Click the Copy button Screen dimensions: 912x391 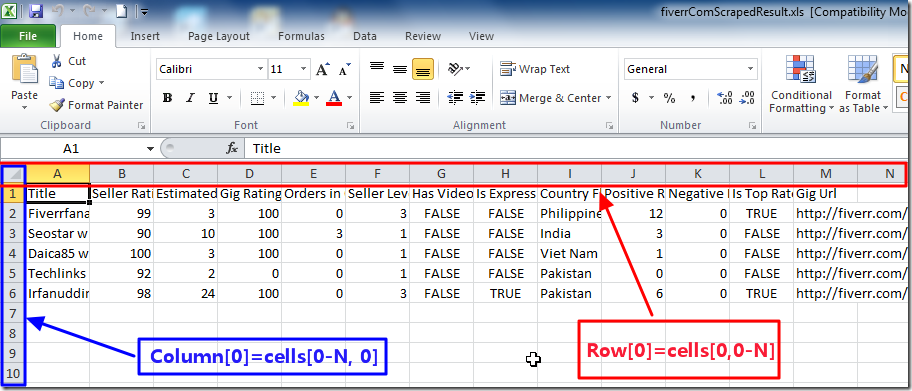pyautogui.click(x=72, y=83)
